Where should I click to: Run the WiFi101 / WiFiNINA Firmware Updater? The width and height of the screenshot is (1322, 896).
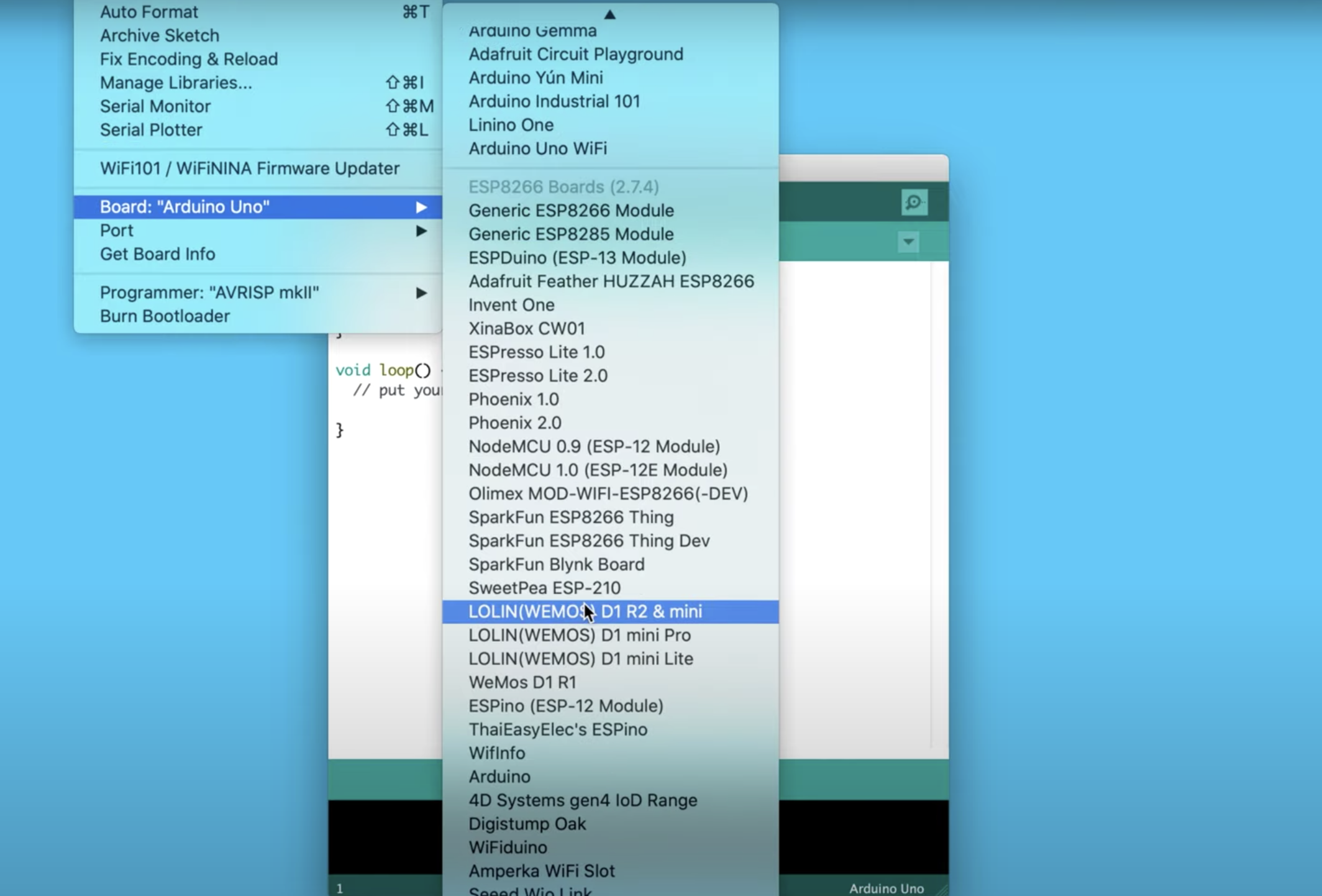[x=249, y=168]
